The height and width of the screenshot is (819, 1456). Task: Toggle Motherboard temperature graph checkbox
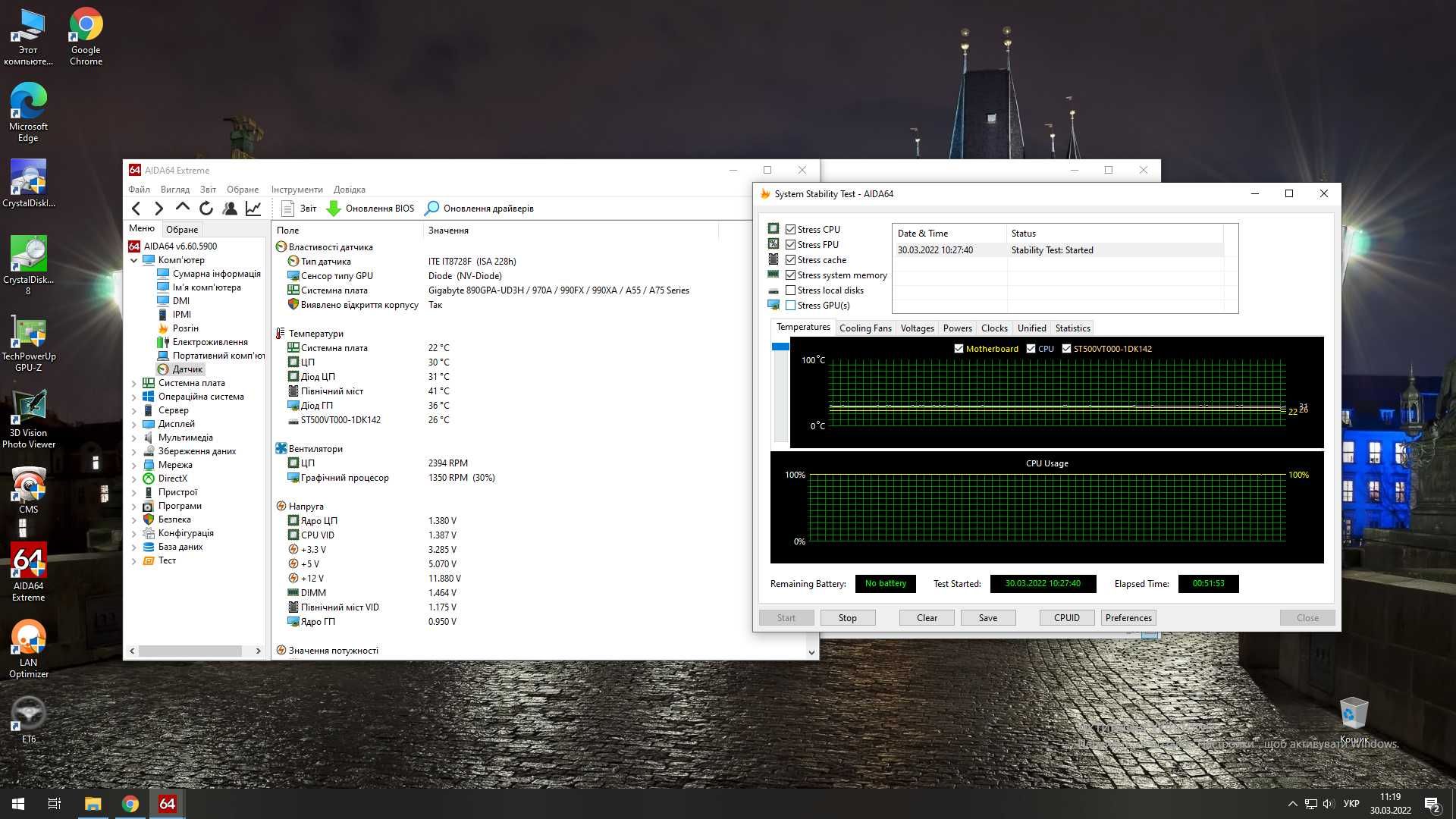[959, 349]
